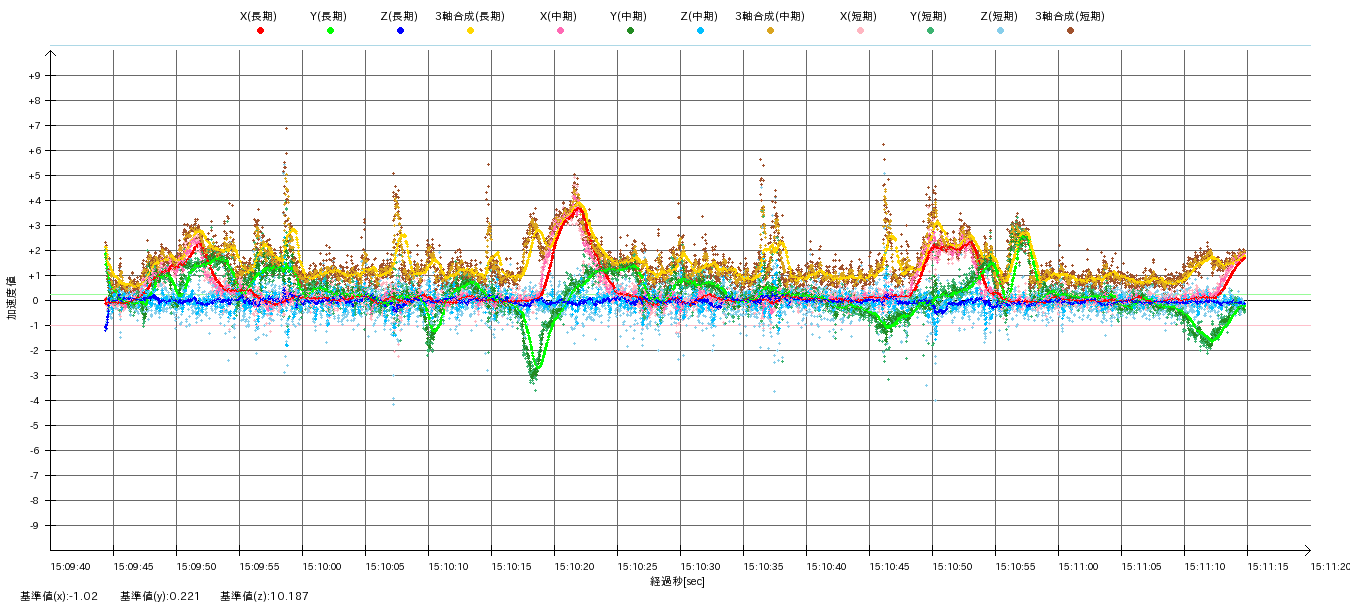The height and width of the screenshot is (610, 1350).
Task: Click the bright green Y(長期) legend dot
Action: pos(330,31)
